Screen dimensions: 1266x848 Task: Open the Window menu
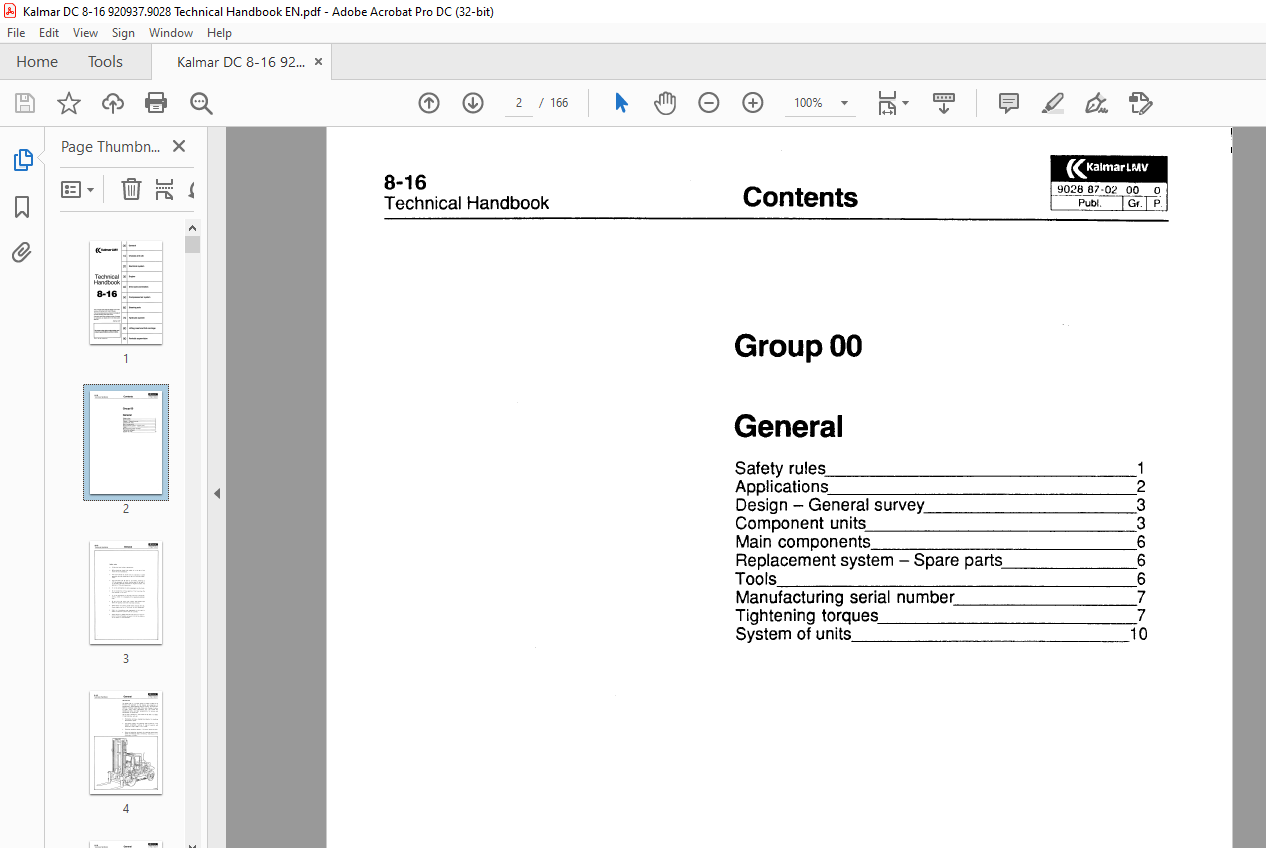coord(171,33)
